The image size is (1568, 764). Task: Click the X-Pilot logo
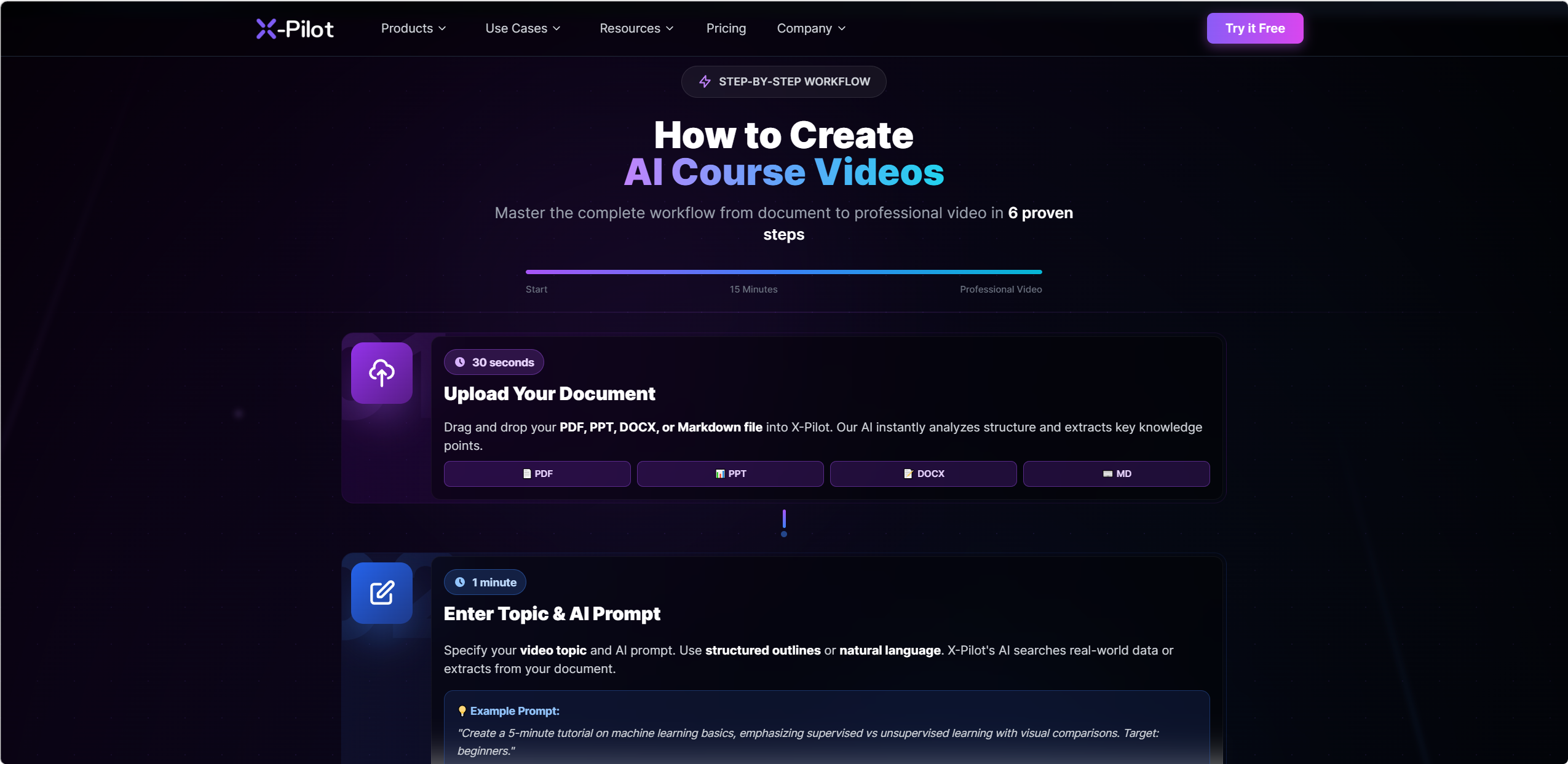tap(295, 28)
